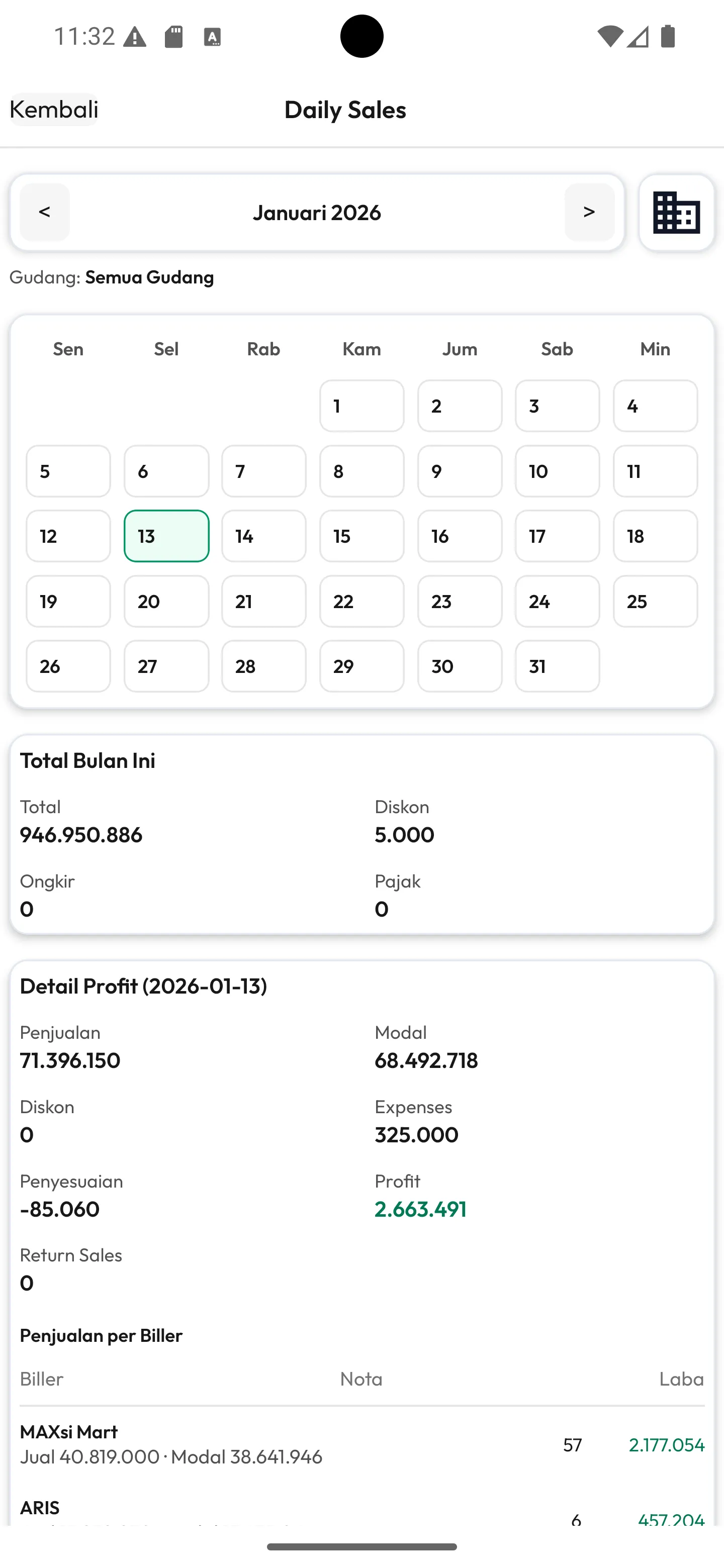Tap the warning icon in status bar
Screen dimensions: 724x1568
[x=135, y=38]
